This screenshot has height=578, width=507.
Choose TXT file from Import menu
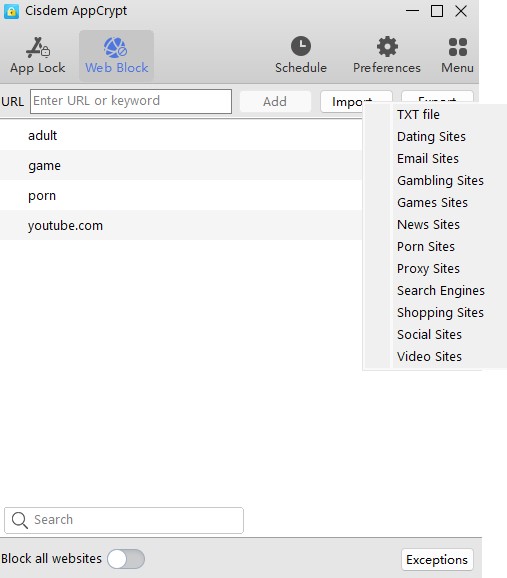tap(418, 115)
